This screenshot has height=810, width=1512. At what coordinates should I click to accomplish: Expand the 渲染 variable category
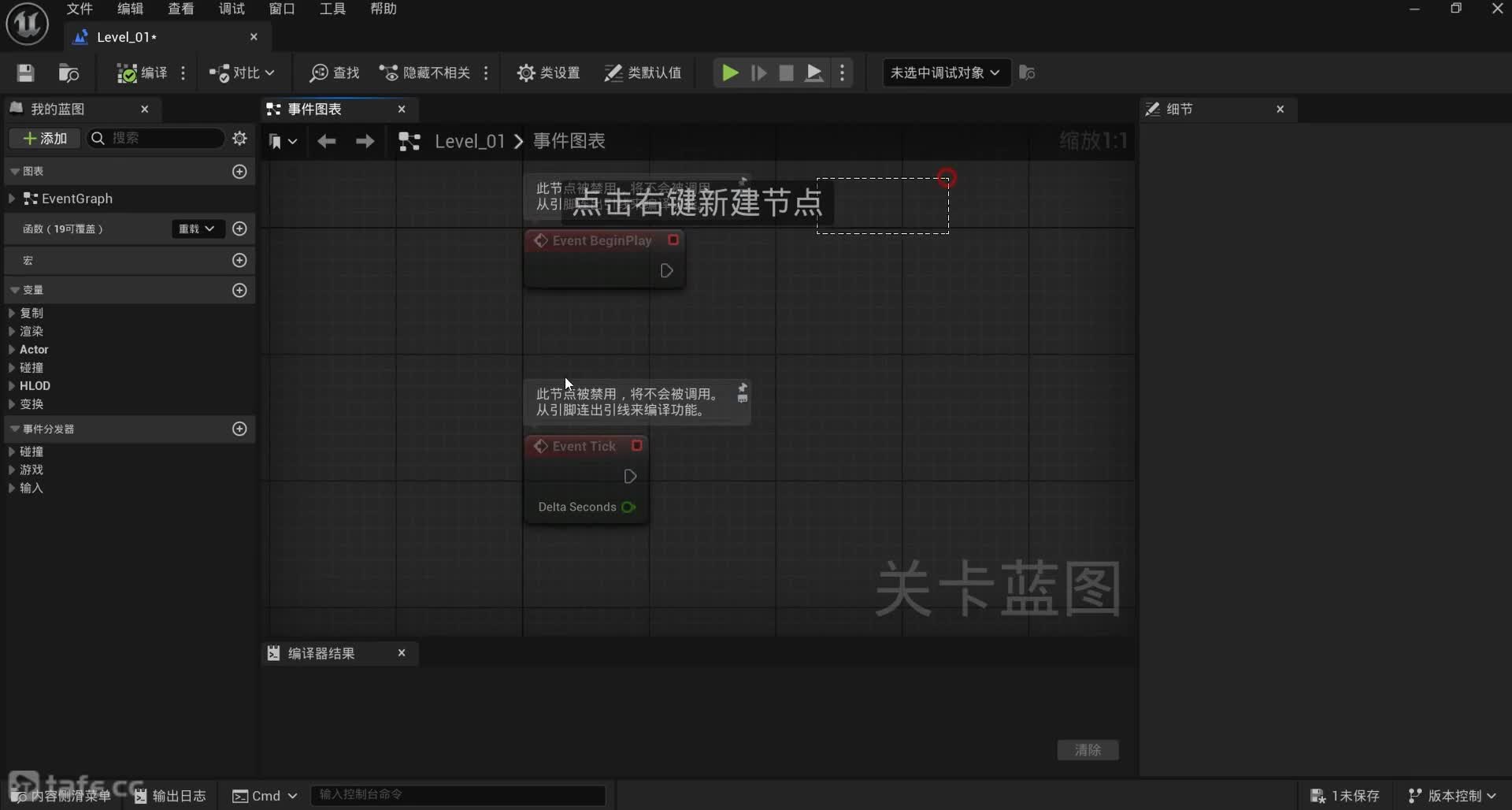pos(12,331)
